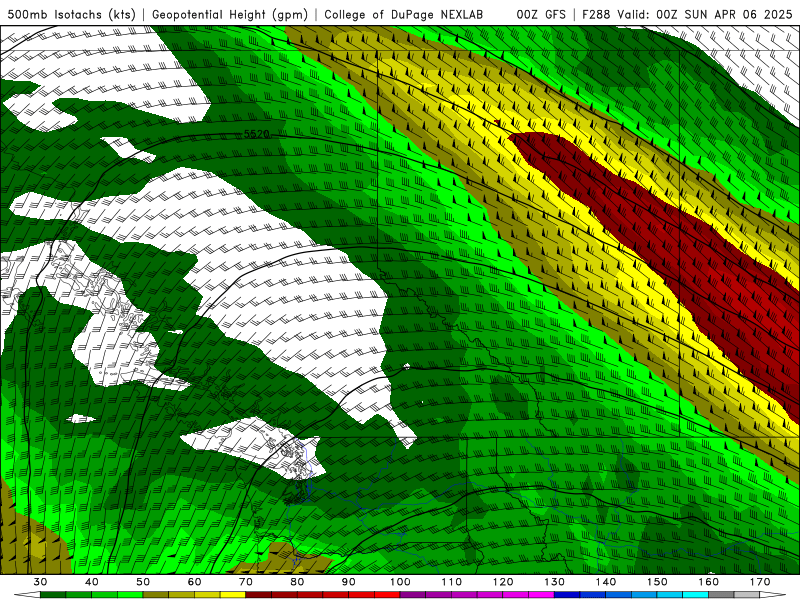Click the legend value 170

tap(760, 582)
